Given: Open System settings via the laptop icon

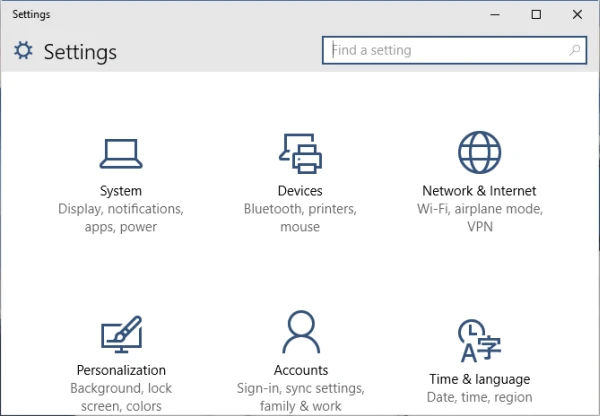Looking at the screenshot, I should click(x=120, y=152).
